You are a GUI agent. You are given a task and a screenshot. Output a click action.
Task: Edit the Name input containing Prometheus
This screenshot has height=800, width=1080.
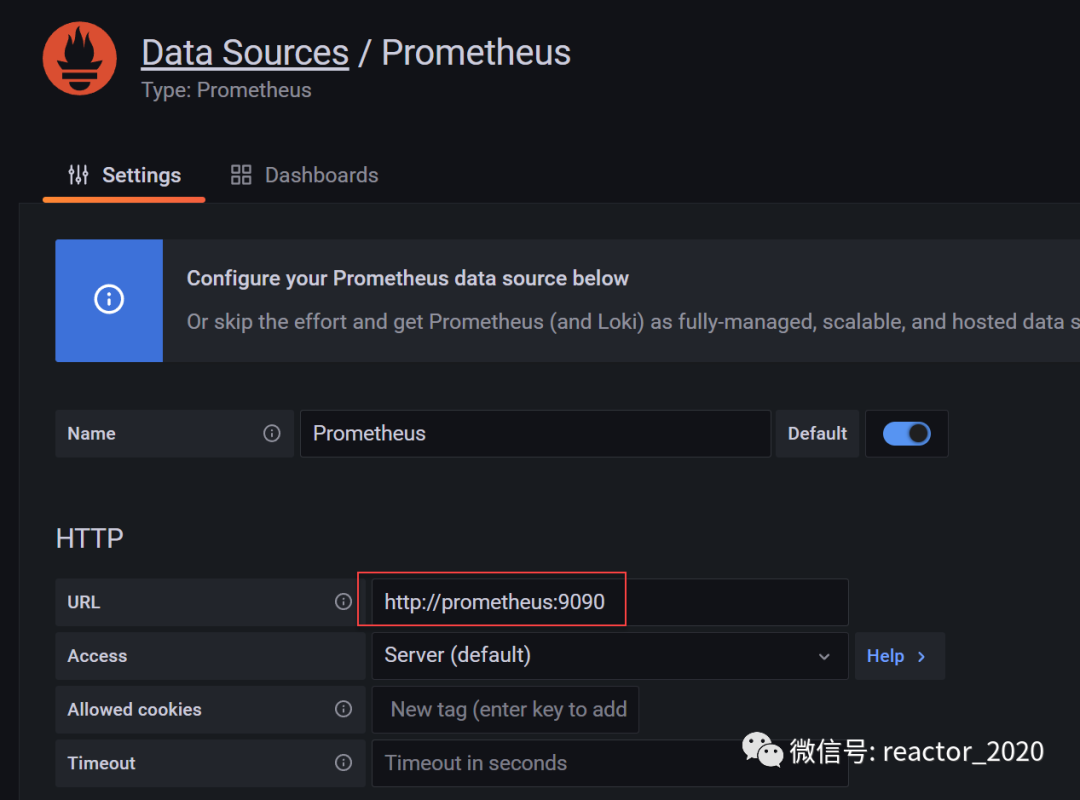[x=535, y=433]
